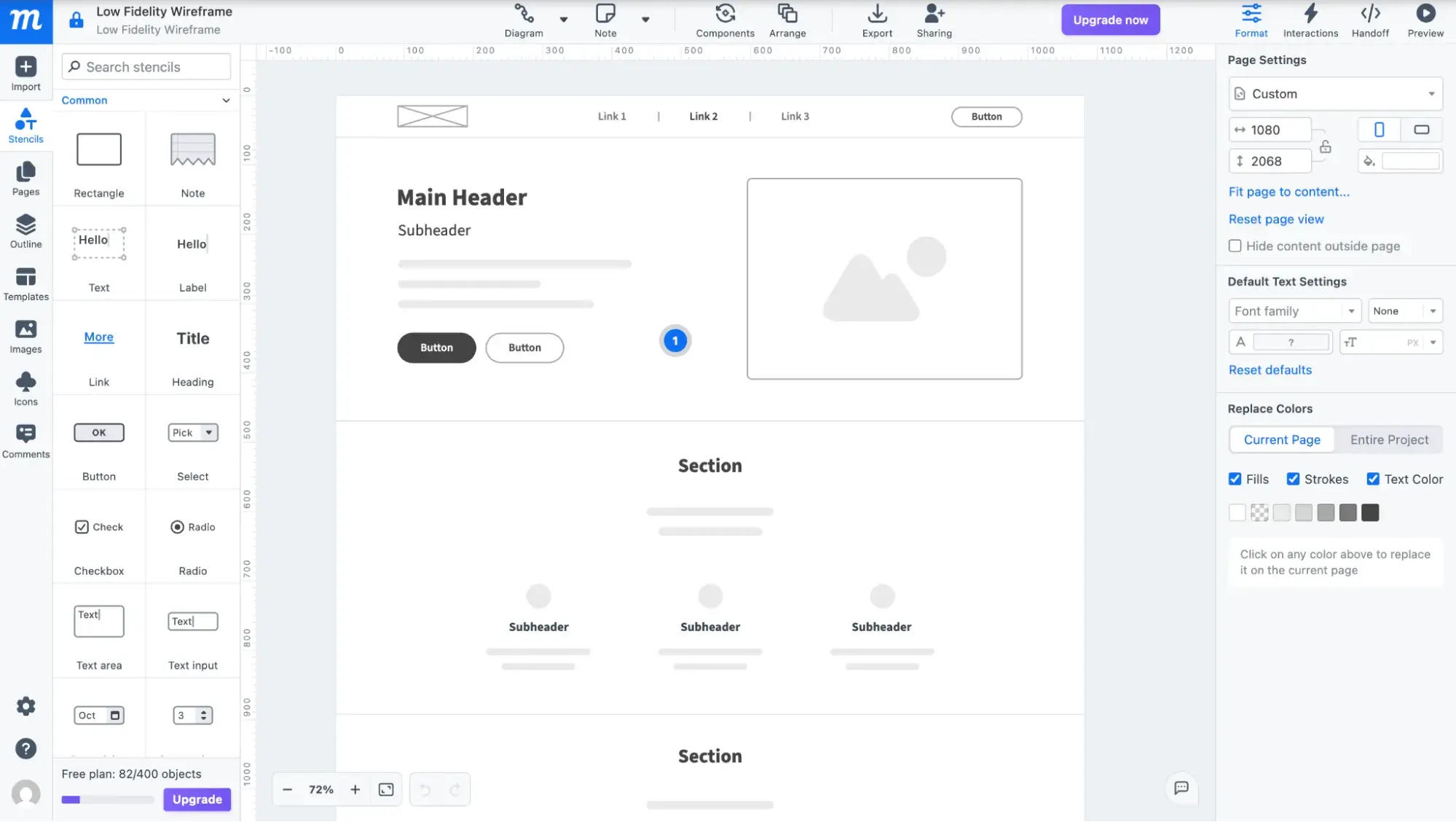The image size is (1456, 822).
Task: Open the Font family dropdown
Action: pyautogui.click(x=1294, y=310)
